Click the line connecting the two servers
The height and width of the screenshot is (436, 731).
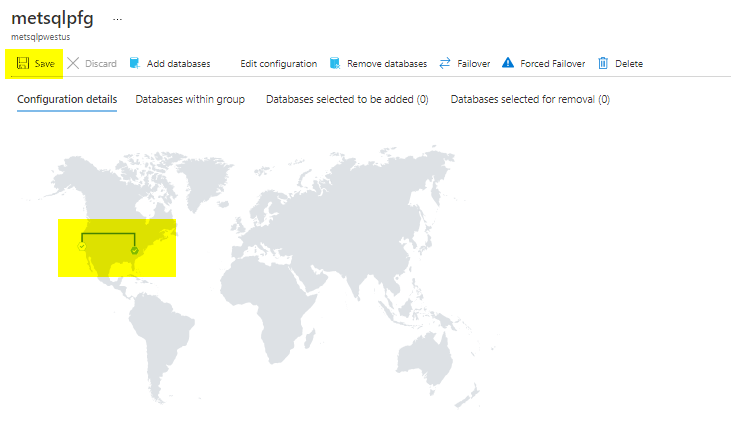point(108,234)
